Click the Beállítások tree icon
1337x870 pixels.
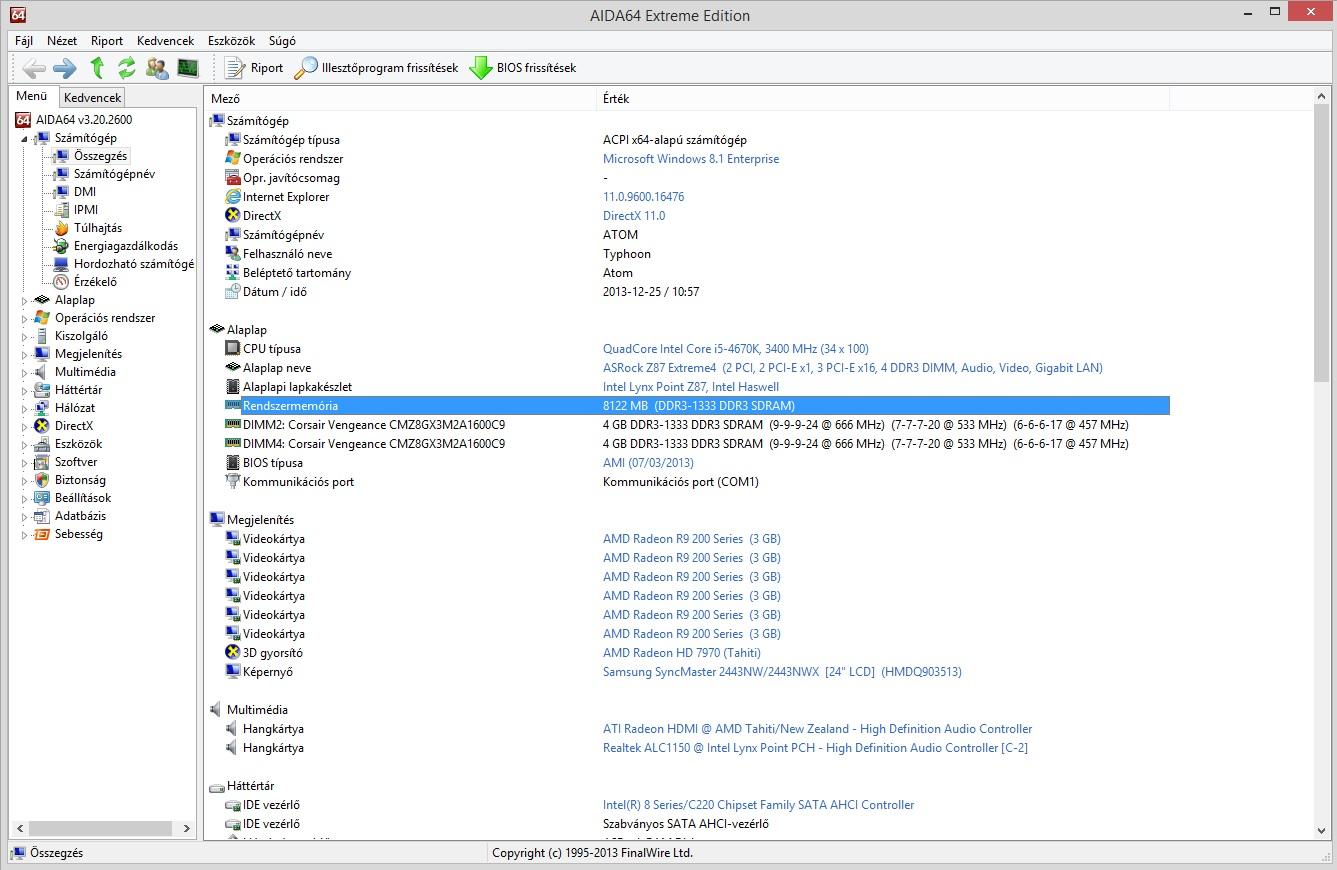pos(42,498)
